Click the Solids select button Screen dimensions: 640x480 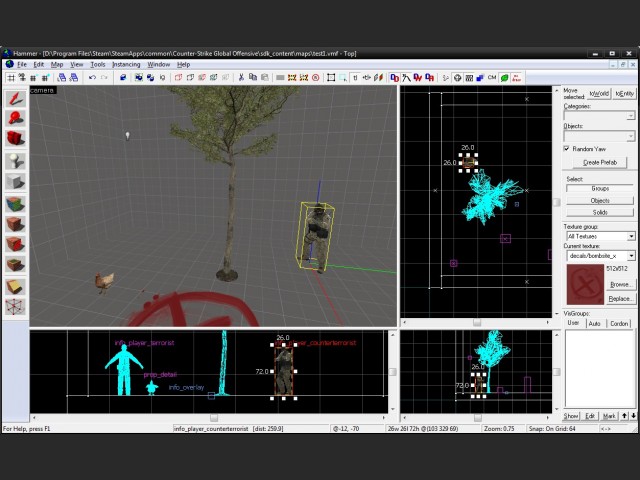click(x=600, y=212)
